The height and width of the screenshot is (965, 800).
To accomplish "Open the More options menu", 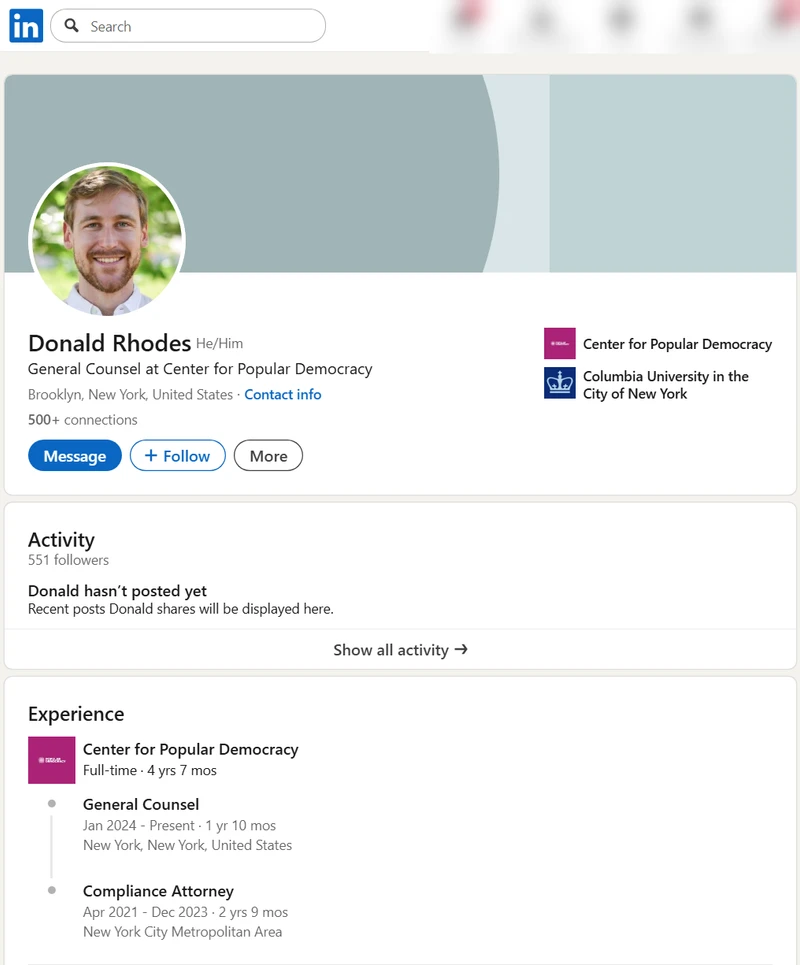I will pyautogui.click(x=268, y=455).
